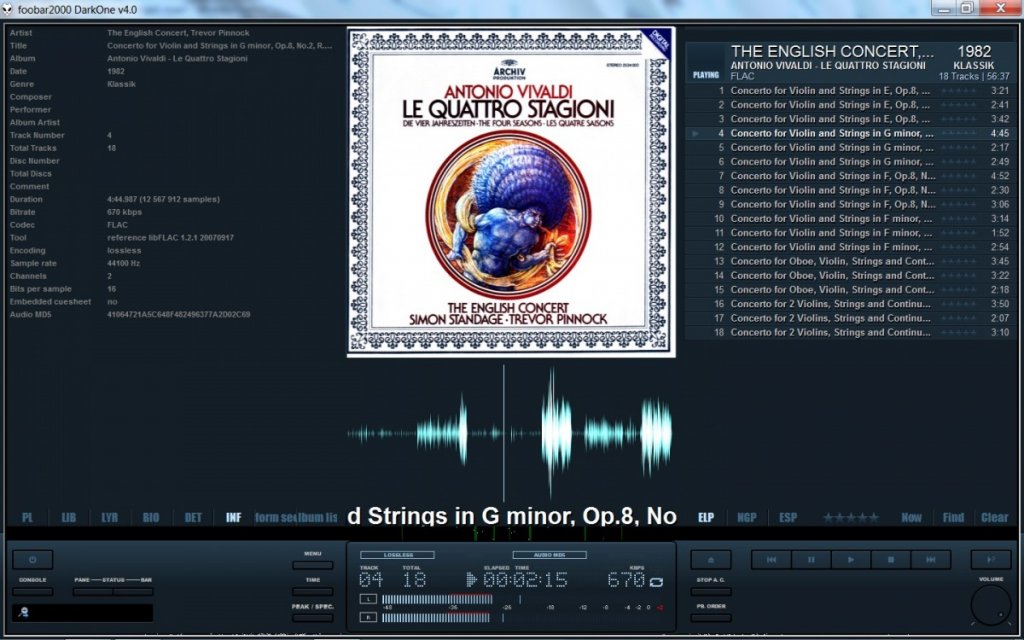This screenshot has width=1024, height=640.
Task: Toggle the PANE status button
Action: 93,591
